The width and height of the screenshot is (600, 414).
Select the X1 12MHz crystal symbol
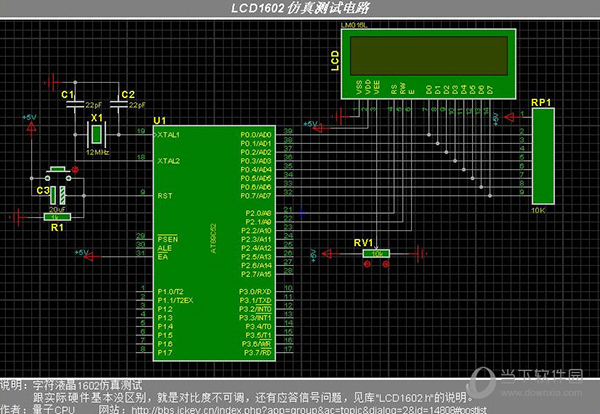pos(96,134)
